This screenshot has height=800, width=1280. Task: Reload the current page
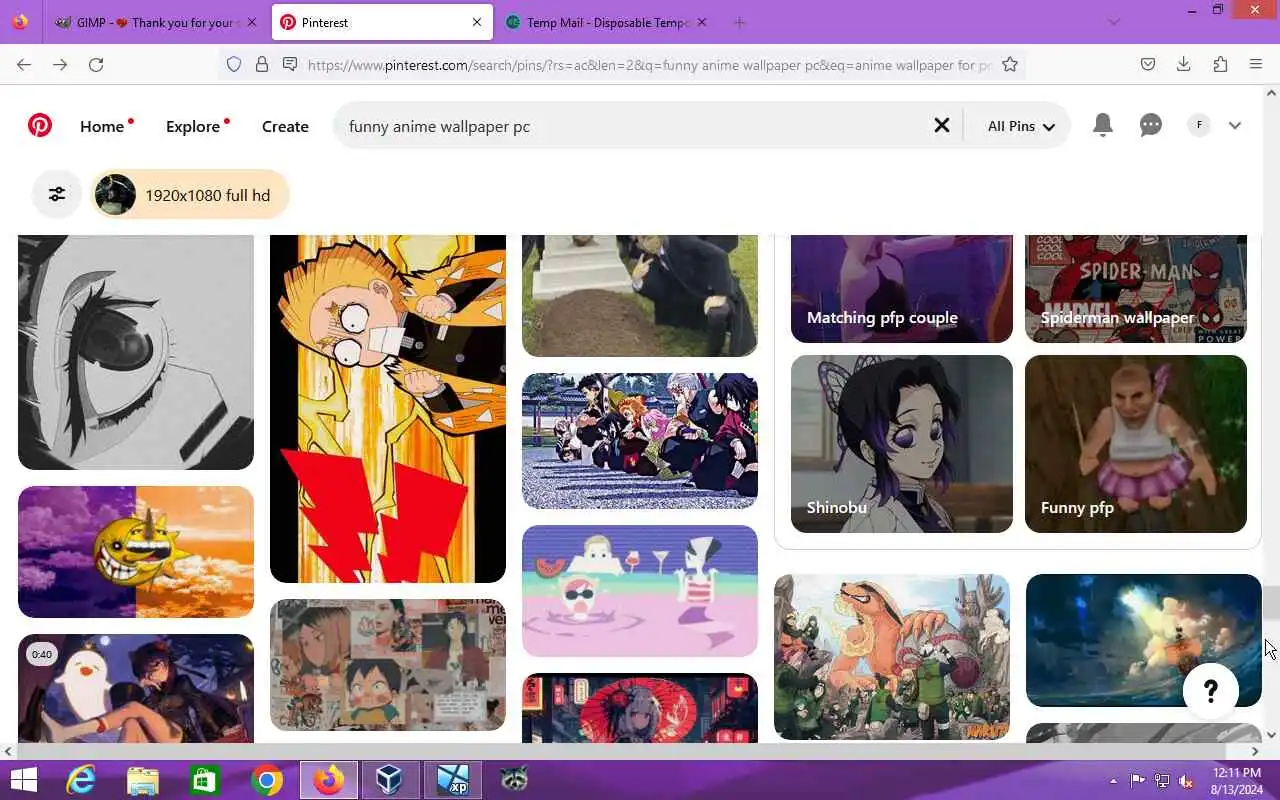click(96, 64)
